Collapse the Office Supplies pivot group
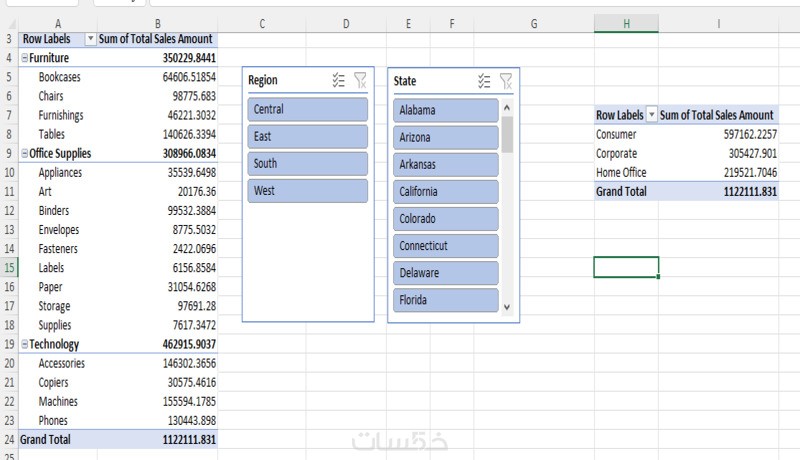 [x=24, y=154]
